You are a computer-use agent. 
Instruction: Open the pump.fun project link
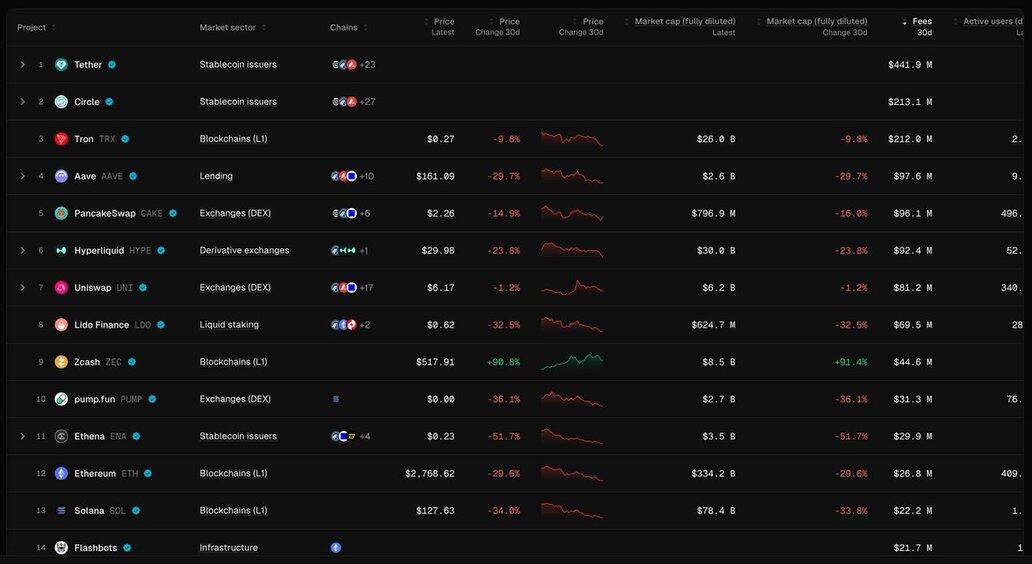tap(94, 399)
